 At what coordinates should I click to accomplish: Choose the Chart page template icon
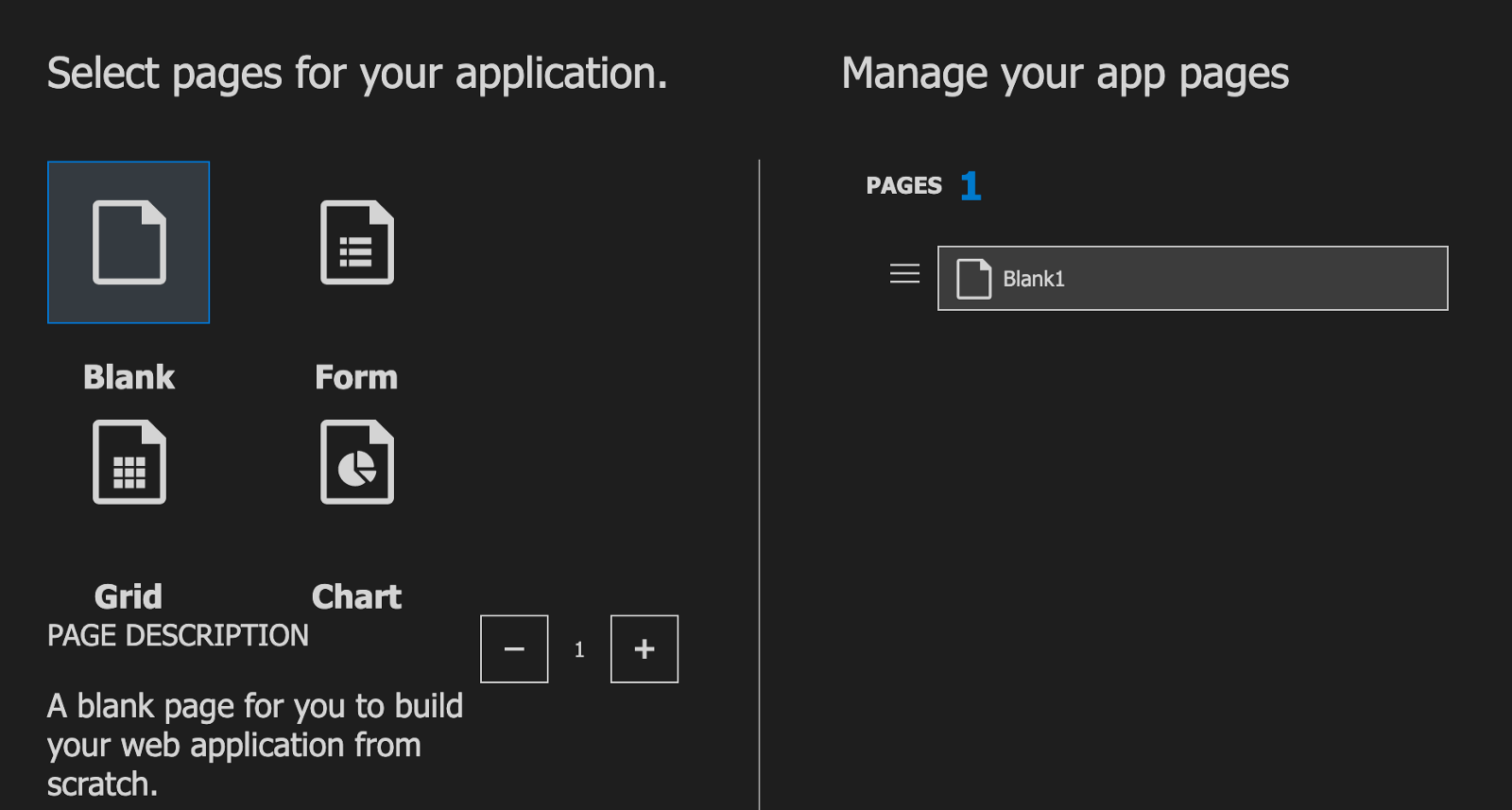(357, 461)
